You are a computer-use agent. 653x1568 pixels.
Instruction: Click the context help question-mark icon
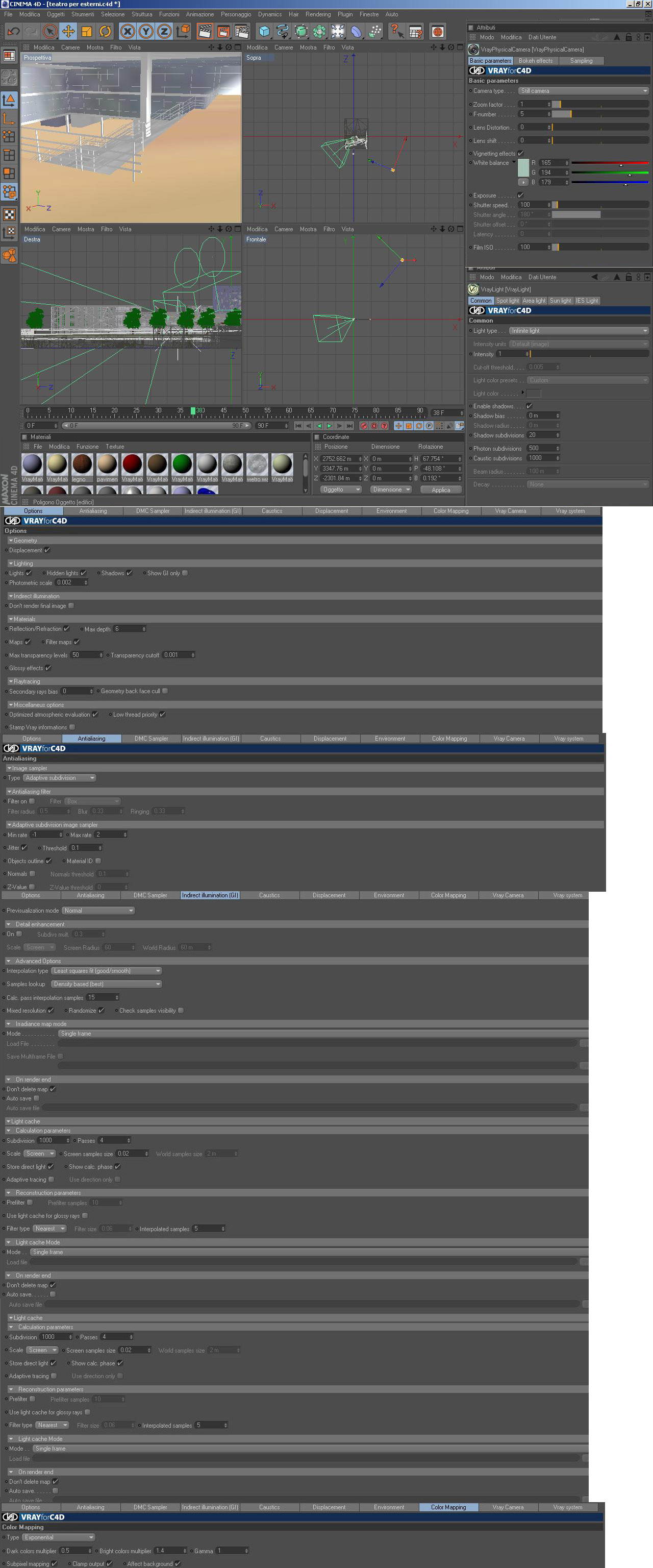(396, 31)
